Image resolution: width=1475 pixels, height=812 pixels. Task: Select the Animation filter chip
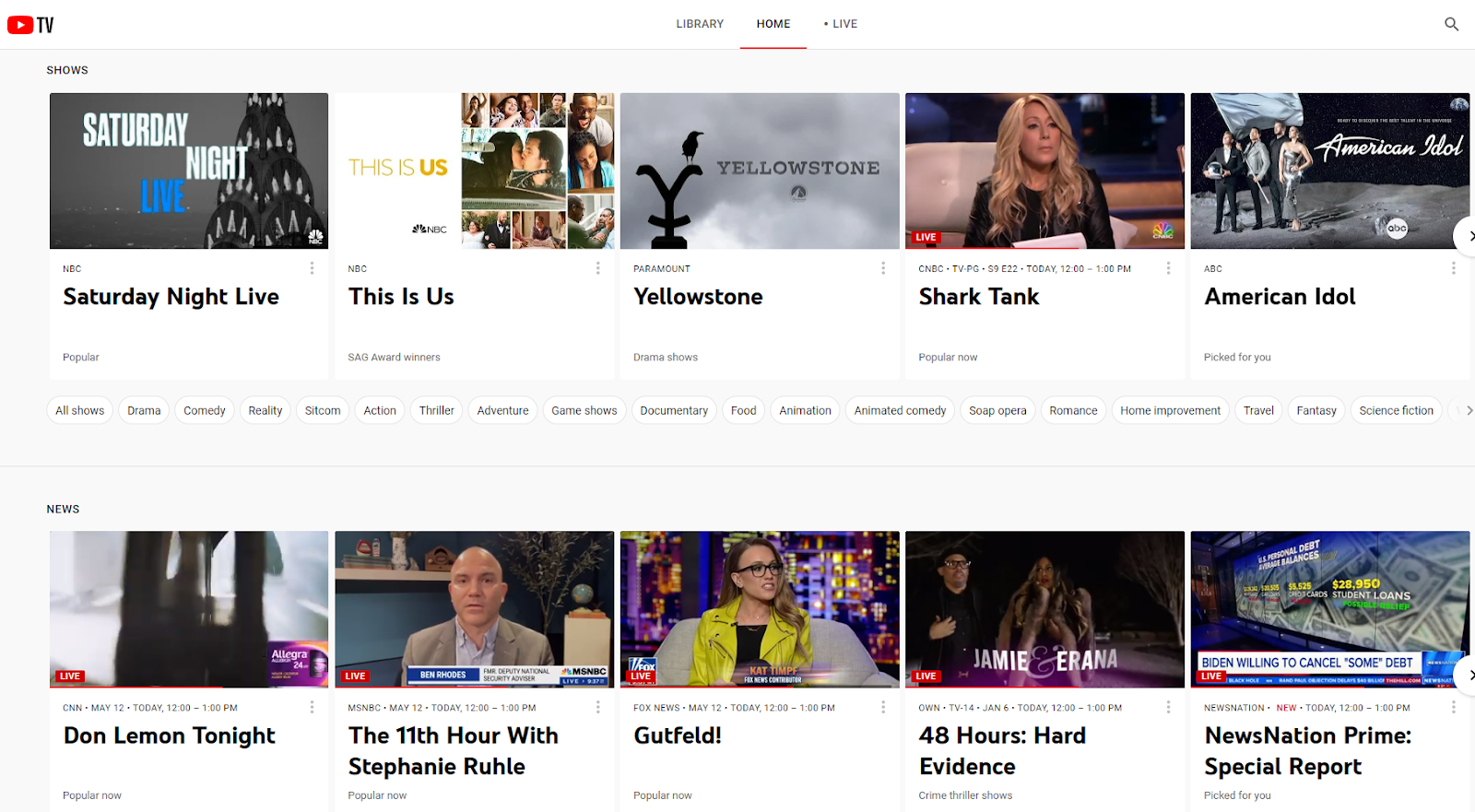805,410
